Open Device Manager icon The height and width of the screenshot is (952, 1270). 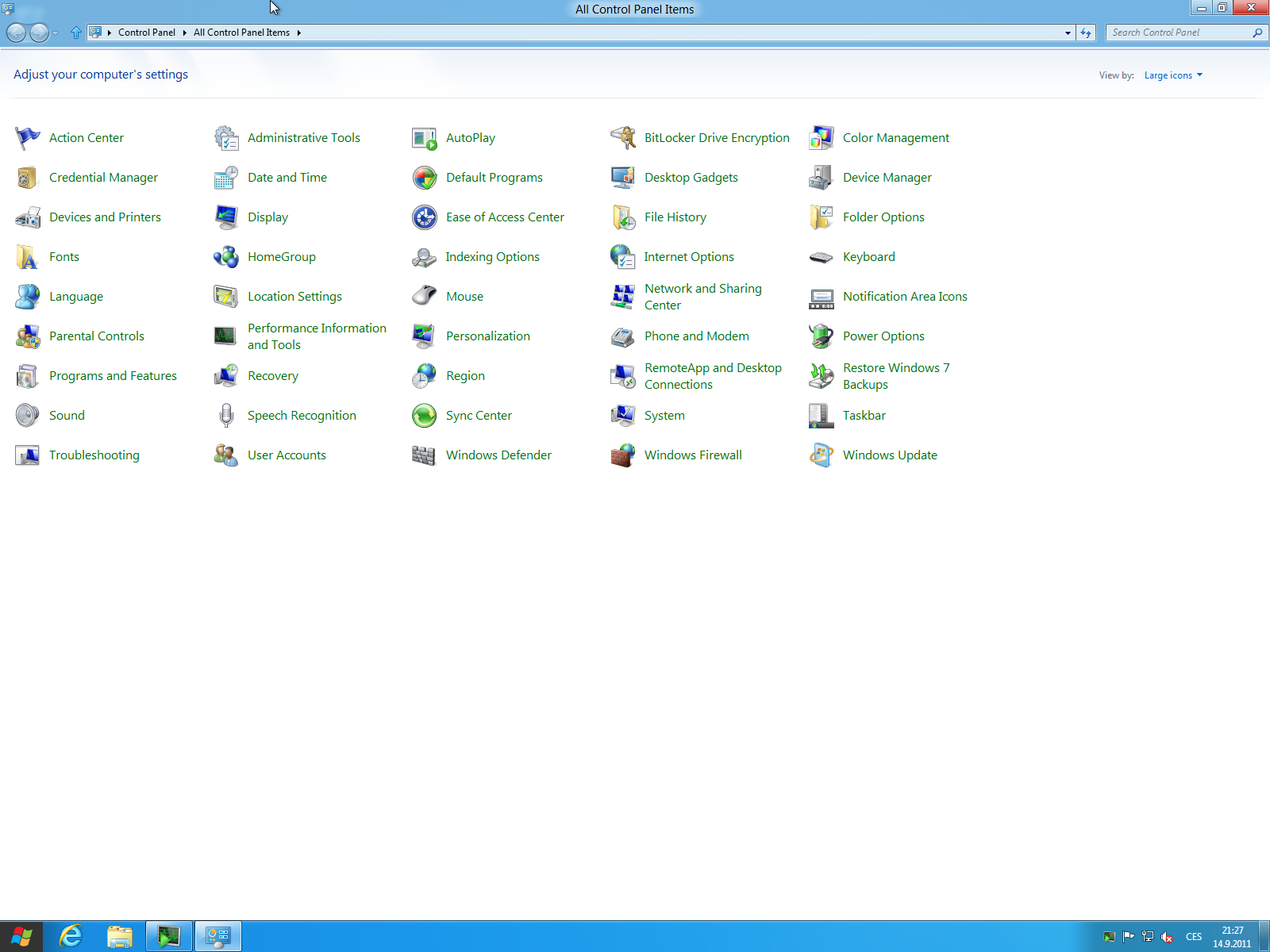coord(822,178)
